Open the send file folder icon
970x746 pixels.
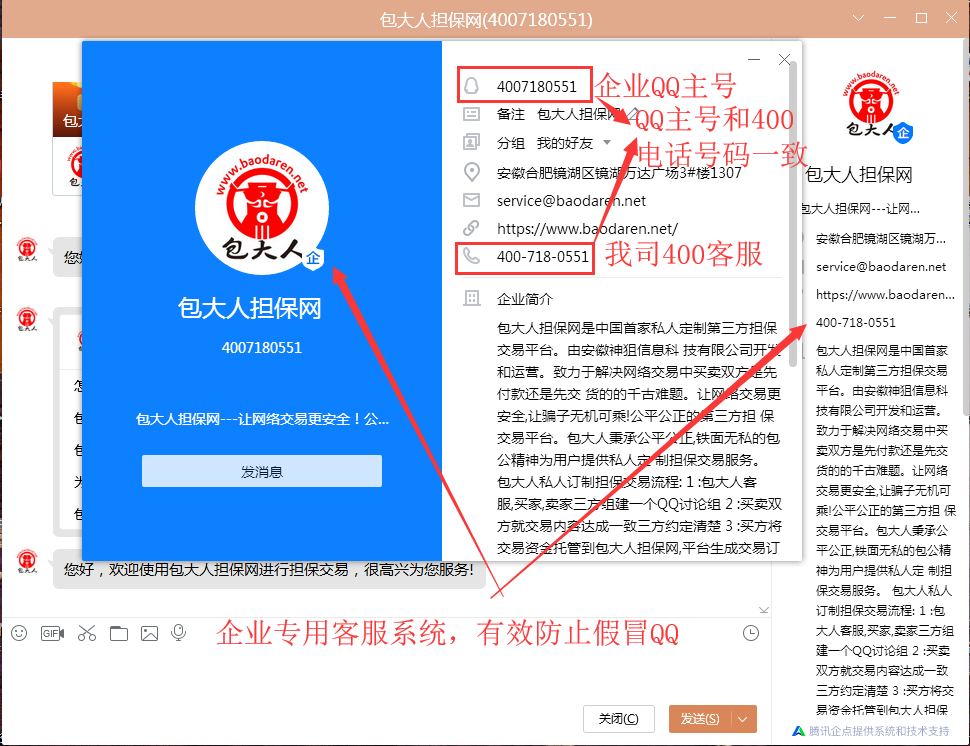coord(117,633)
